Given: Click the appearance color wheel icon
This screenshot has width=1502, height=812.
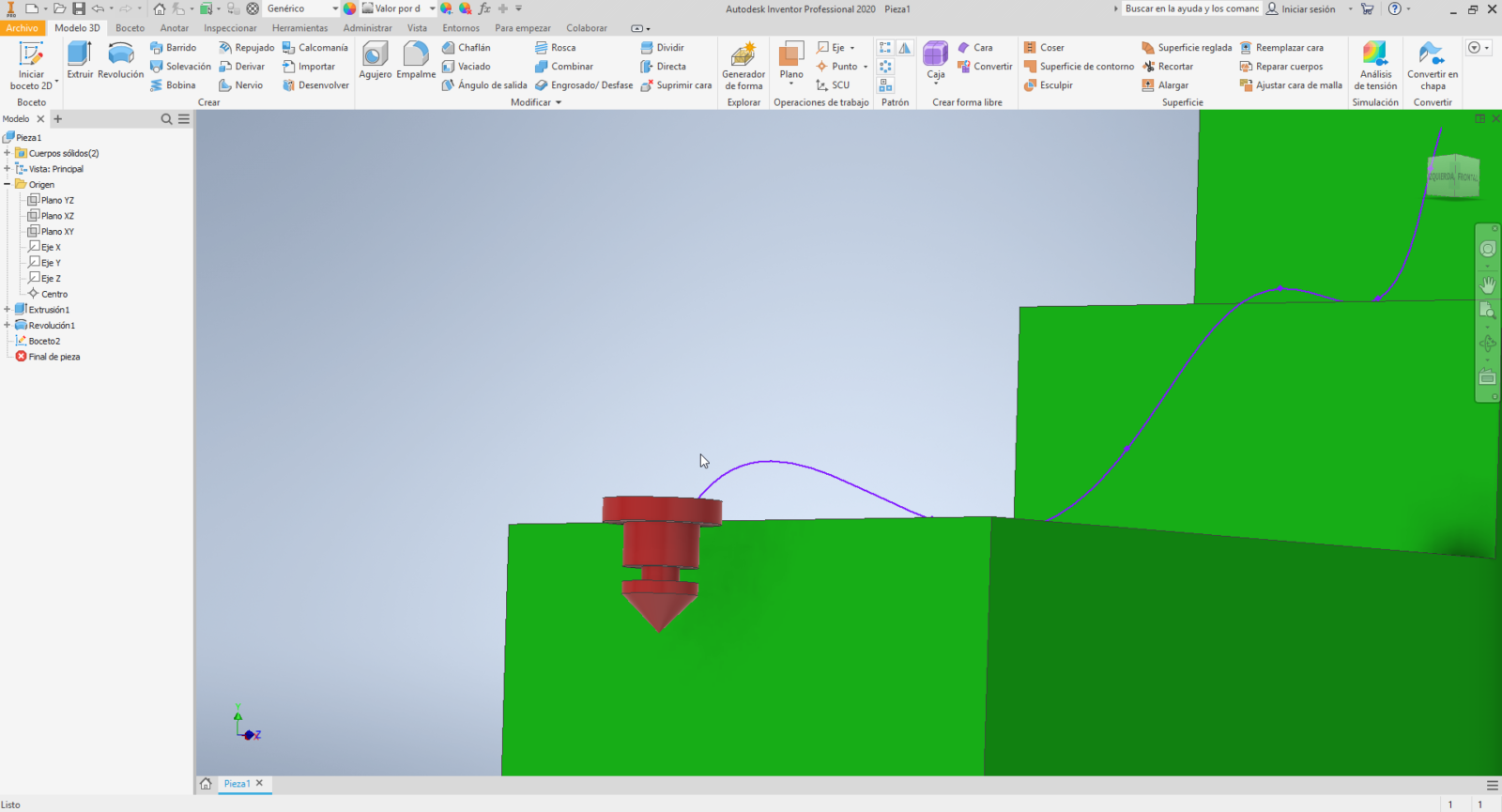Looking at the screenshot, I should coord(349,8).
